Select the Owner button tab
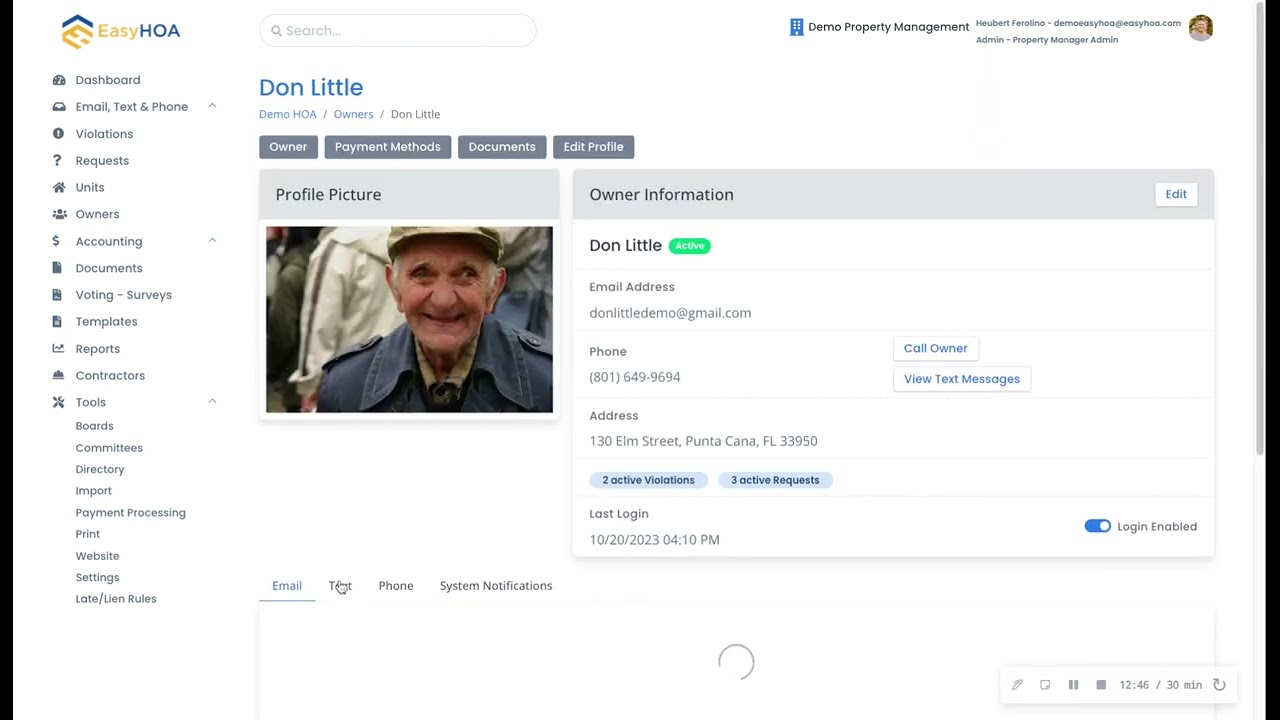Screen dimensions: 1280x720 [x=288, y=147]
